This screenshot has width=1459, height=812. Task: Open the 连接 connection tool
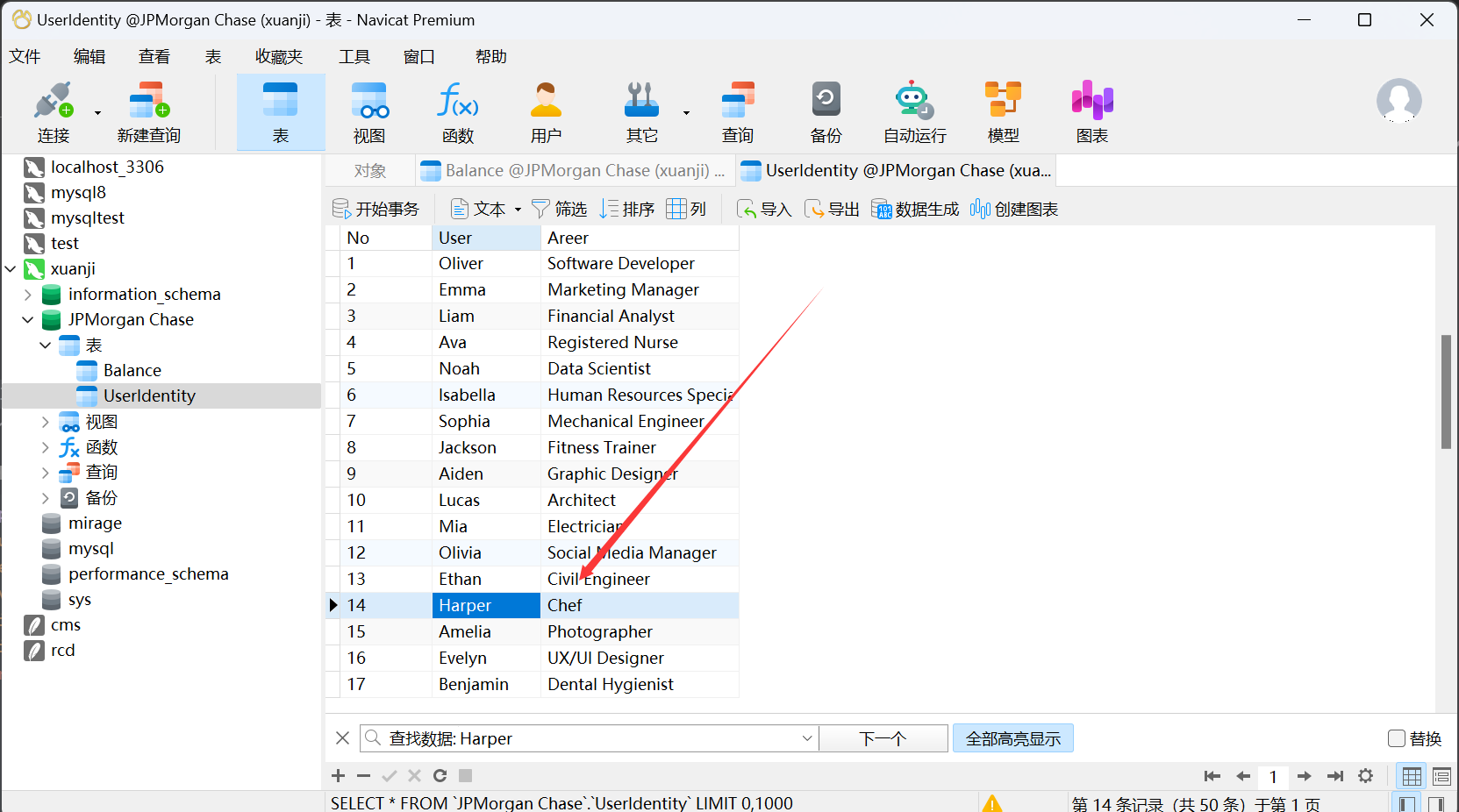point(53,112)
